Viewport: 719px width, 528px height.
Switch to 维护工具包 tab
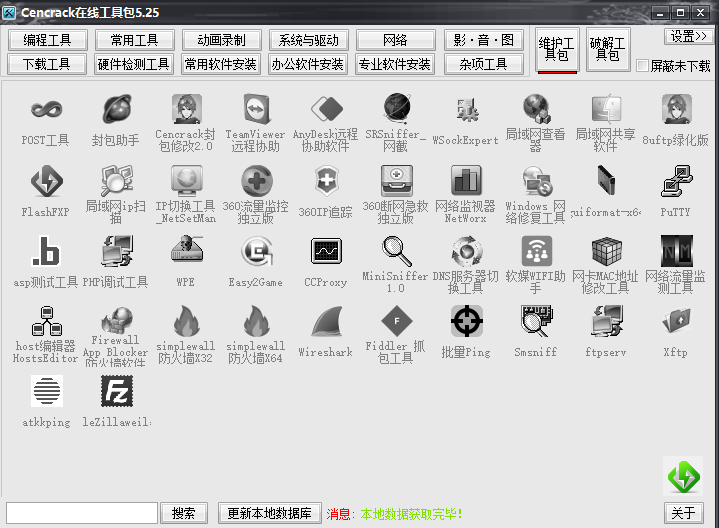click(x=557, y=50)
